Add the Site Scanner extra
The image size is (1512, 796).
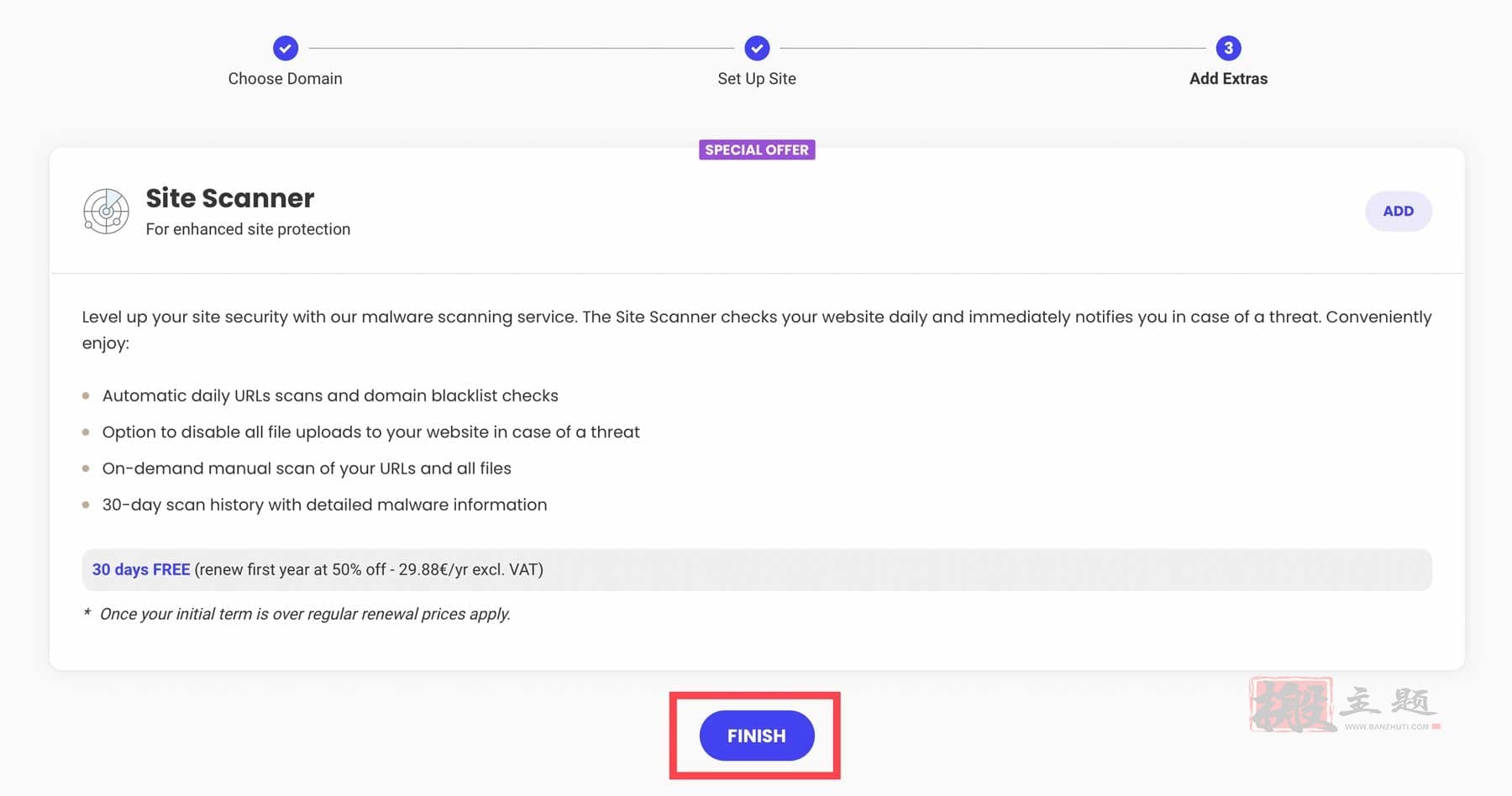click(x=1398, y=211)
